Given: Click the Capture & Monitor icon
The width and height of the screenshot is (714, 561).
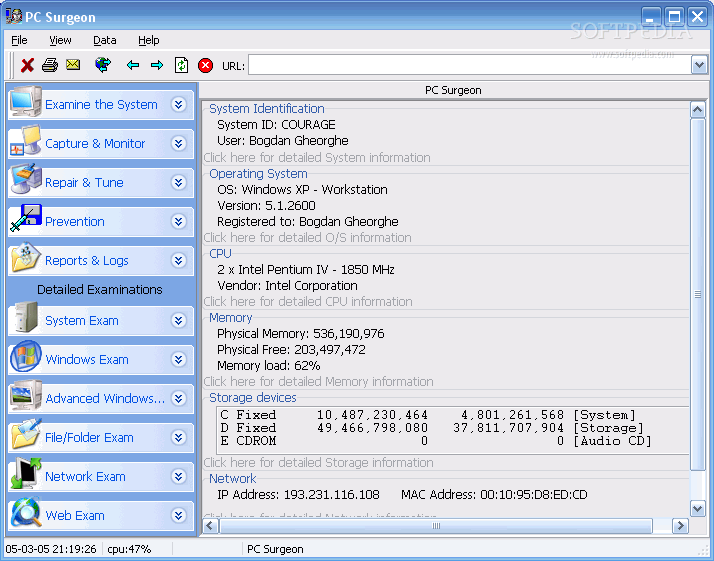Looking at the screenshot, I should pos(26,140).
